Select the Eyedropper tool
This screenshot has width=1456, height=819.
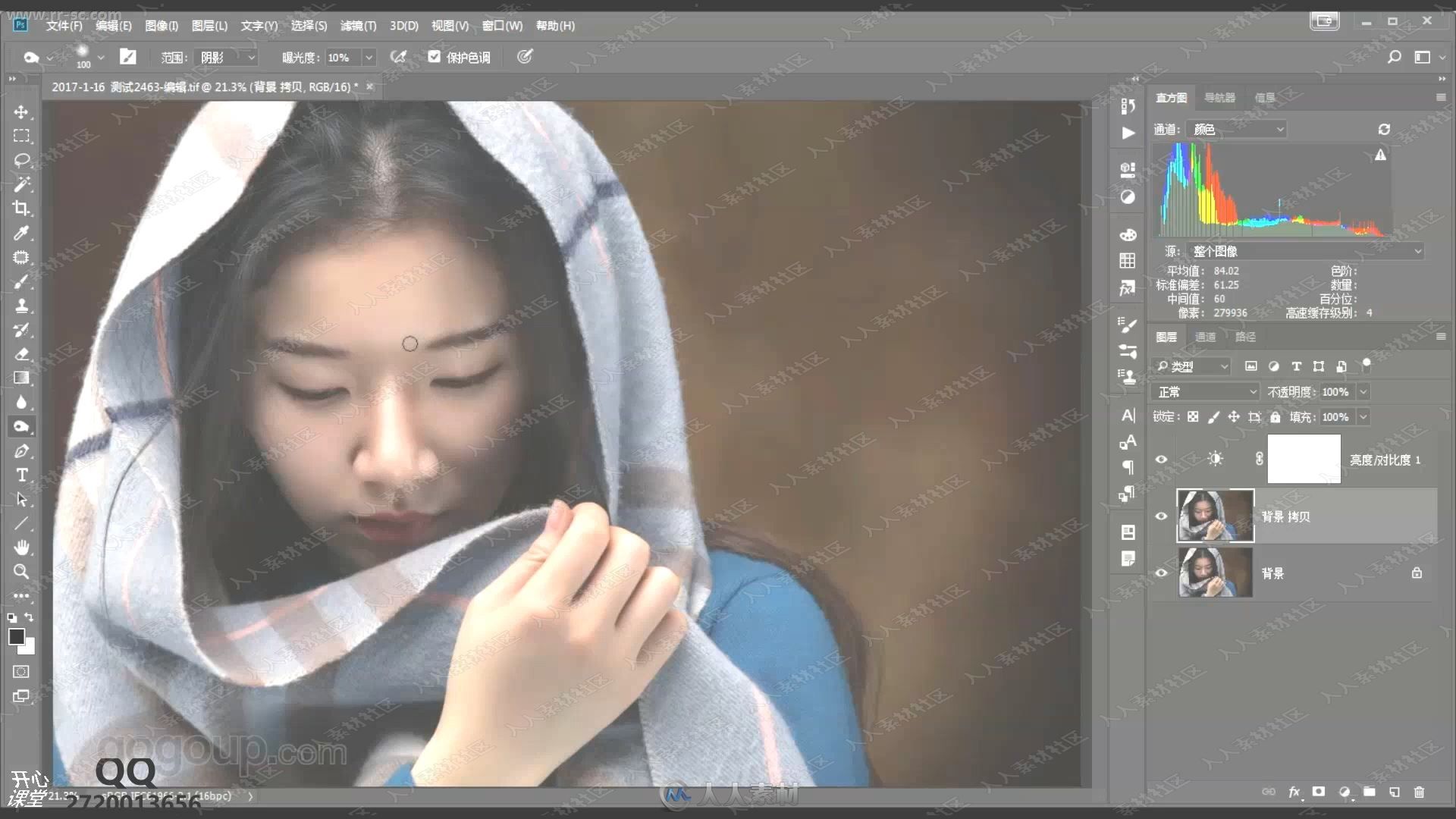click(21, 233)
